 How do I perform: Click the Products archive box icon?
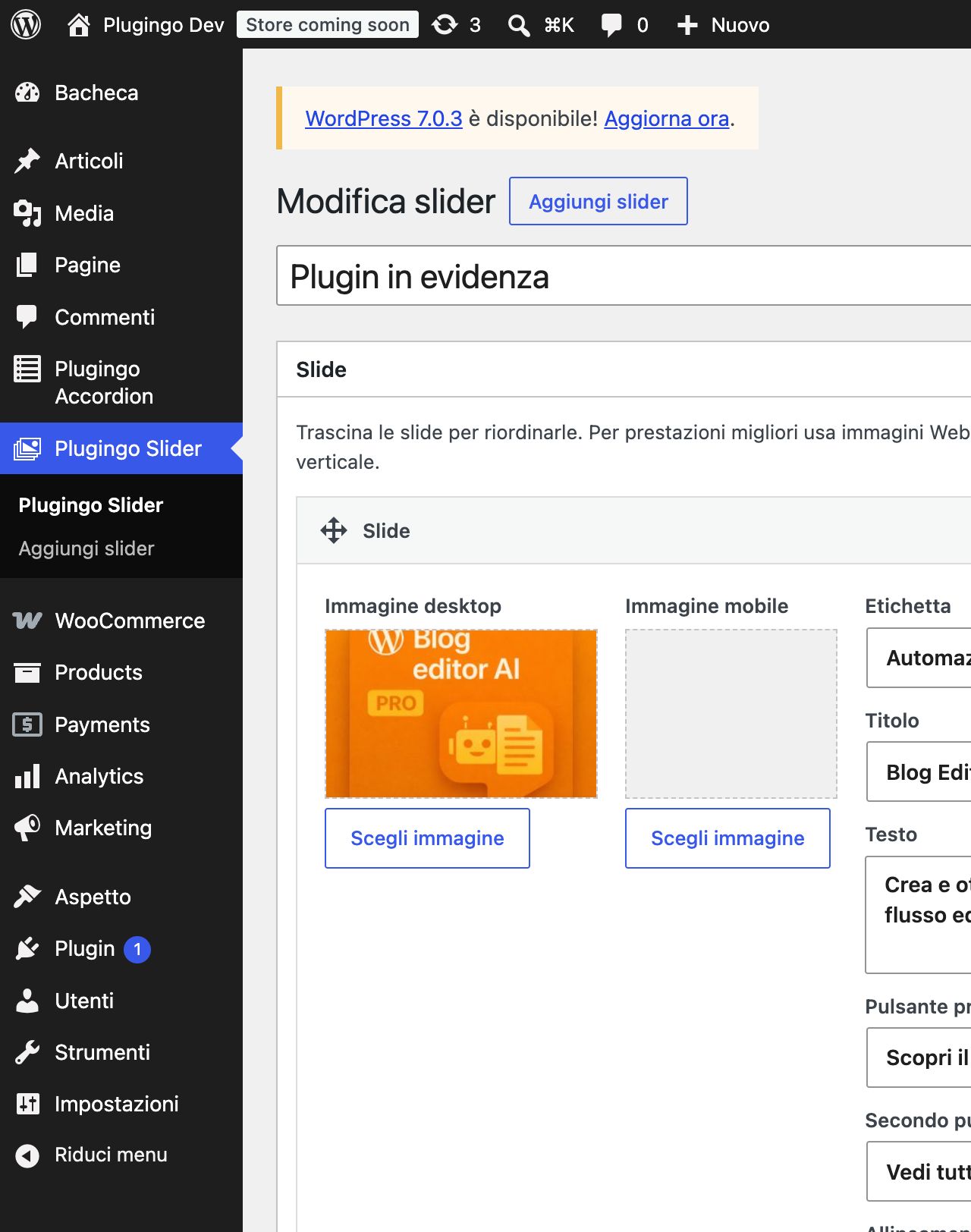27,672
